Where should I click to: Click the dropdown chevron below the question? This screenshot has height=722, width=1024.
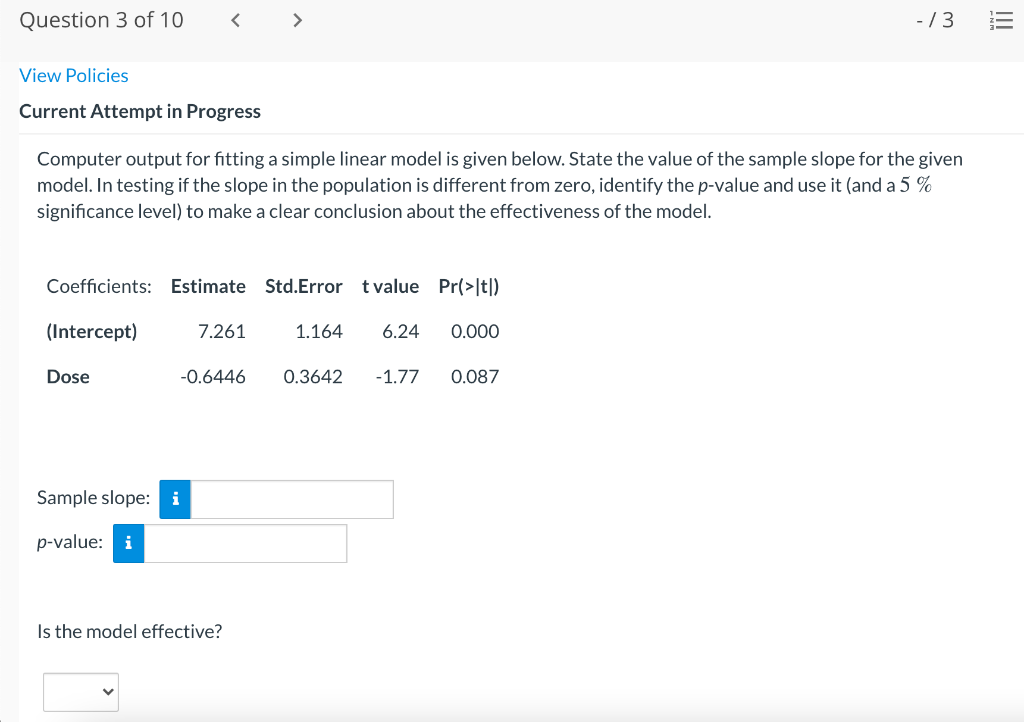[x=105, y=691]
